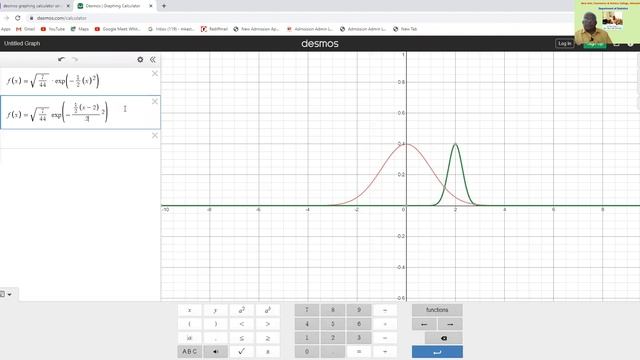Tap the absolute value |a| key
Screen dimensions: 640x360
click(190, 338)
